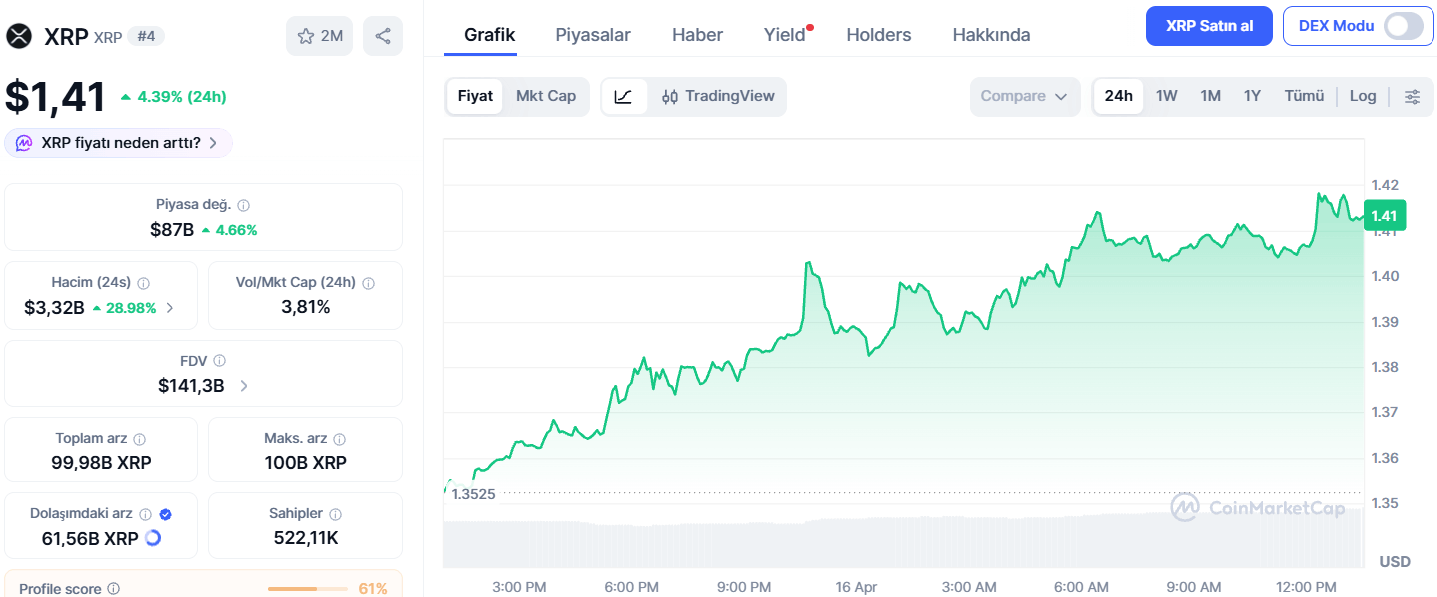Select 1Y time range
1437x597 pixels.
[x=1252, y=96]
